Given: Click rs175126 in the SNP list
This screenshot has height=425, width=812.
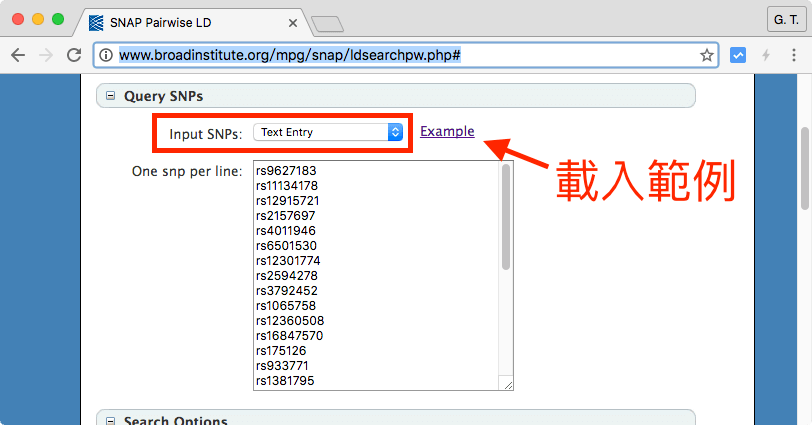Looking at the screenshot, I should [281, 351].
